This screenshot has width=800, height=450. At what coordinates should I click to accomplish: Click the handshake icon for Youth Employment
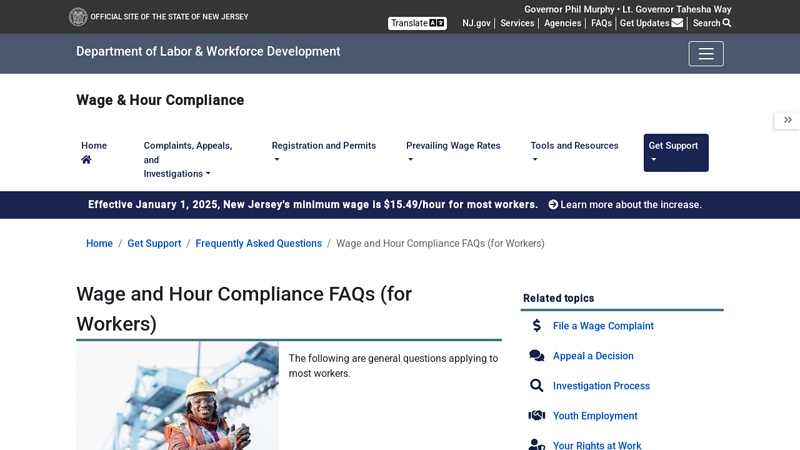(x=536, y=415)
